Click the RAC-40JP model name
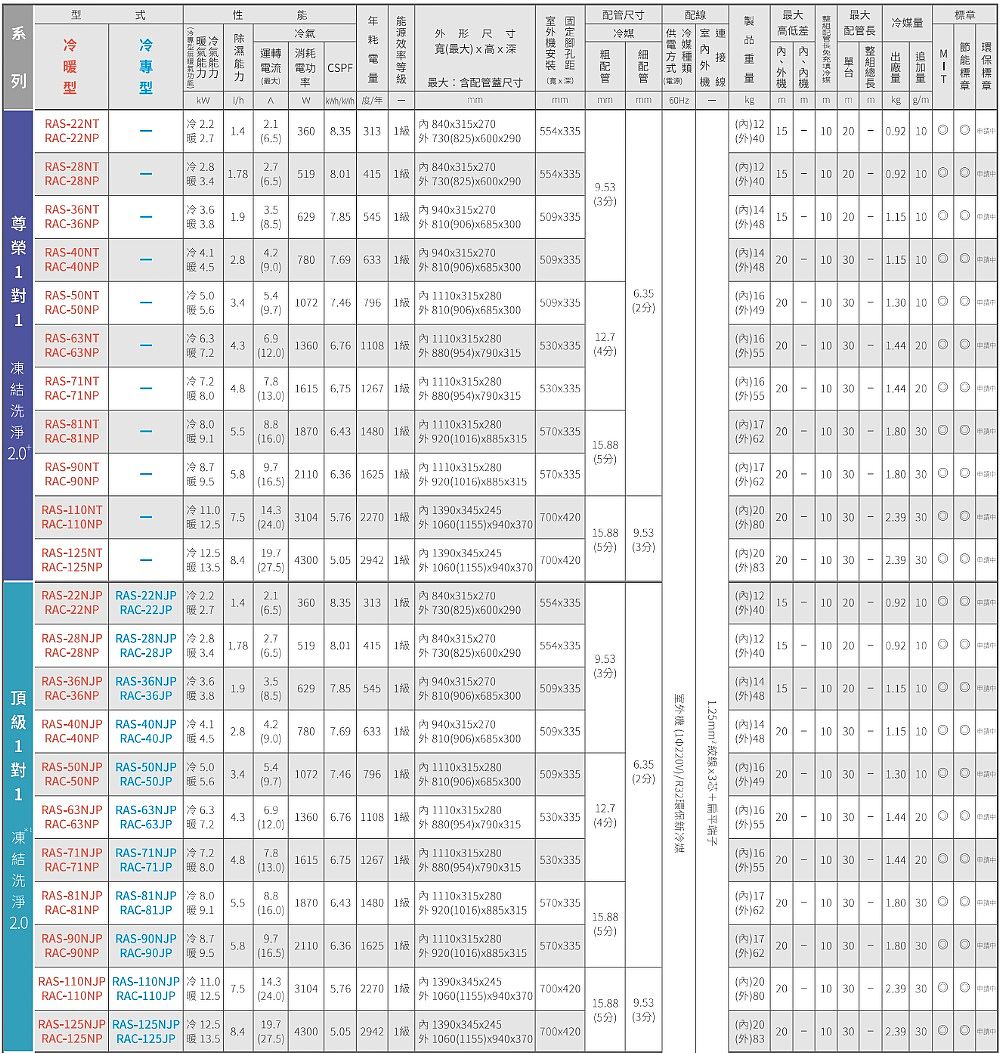 [x=146, y=739]
